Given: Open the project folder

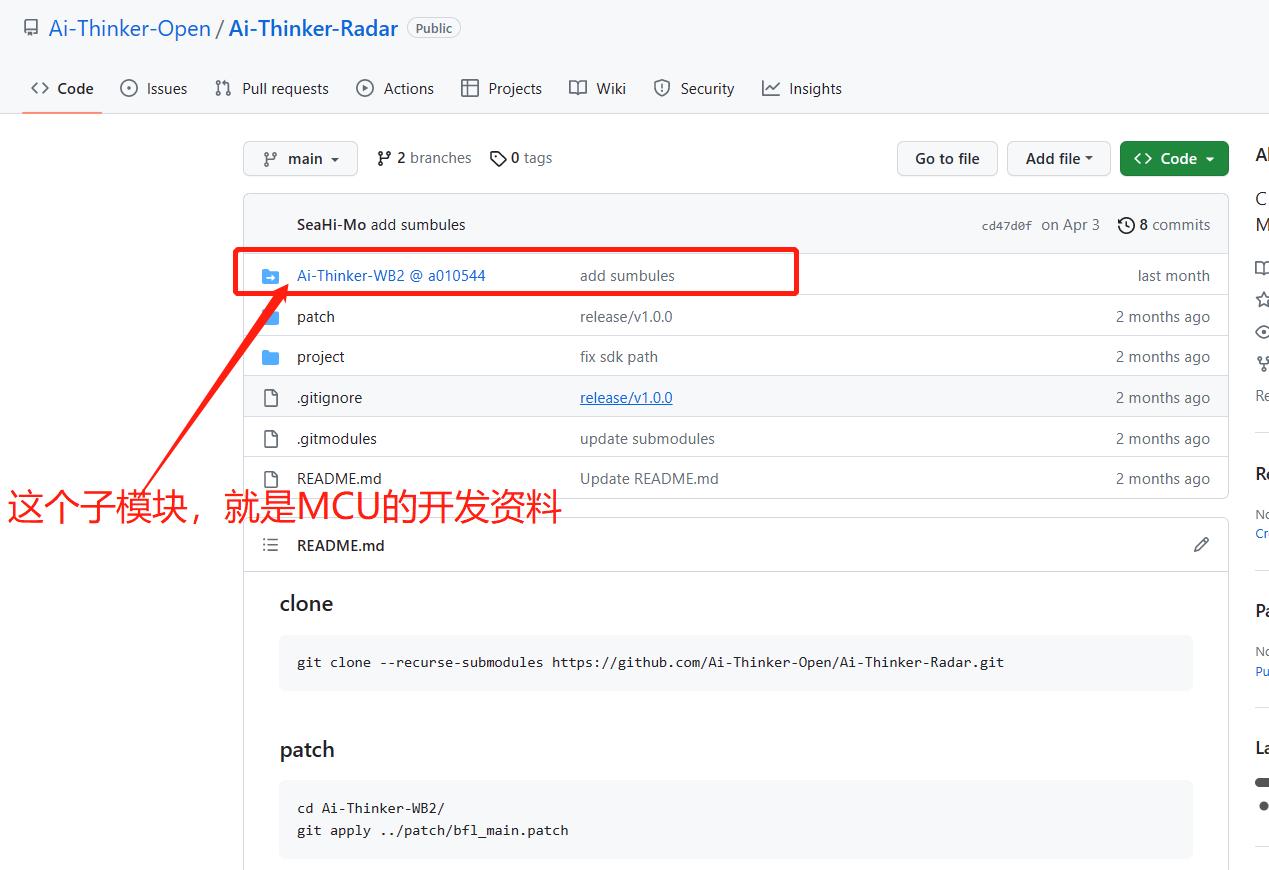Looking at the screenshot, I should tap(320, 357).
